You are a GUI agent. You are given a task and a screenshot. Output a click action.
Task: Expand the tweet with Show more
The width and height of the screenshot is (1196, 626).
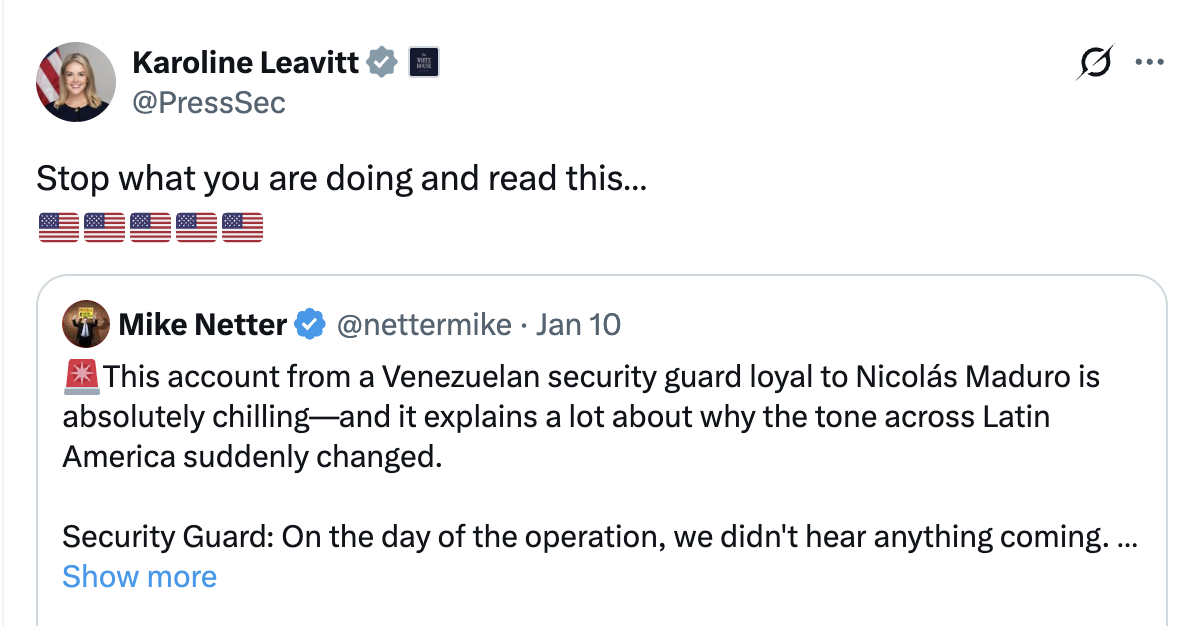pos(139,576)
